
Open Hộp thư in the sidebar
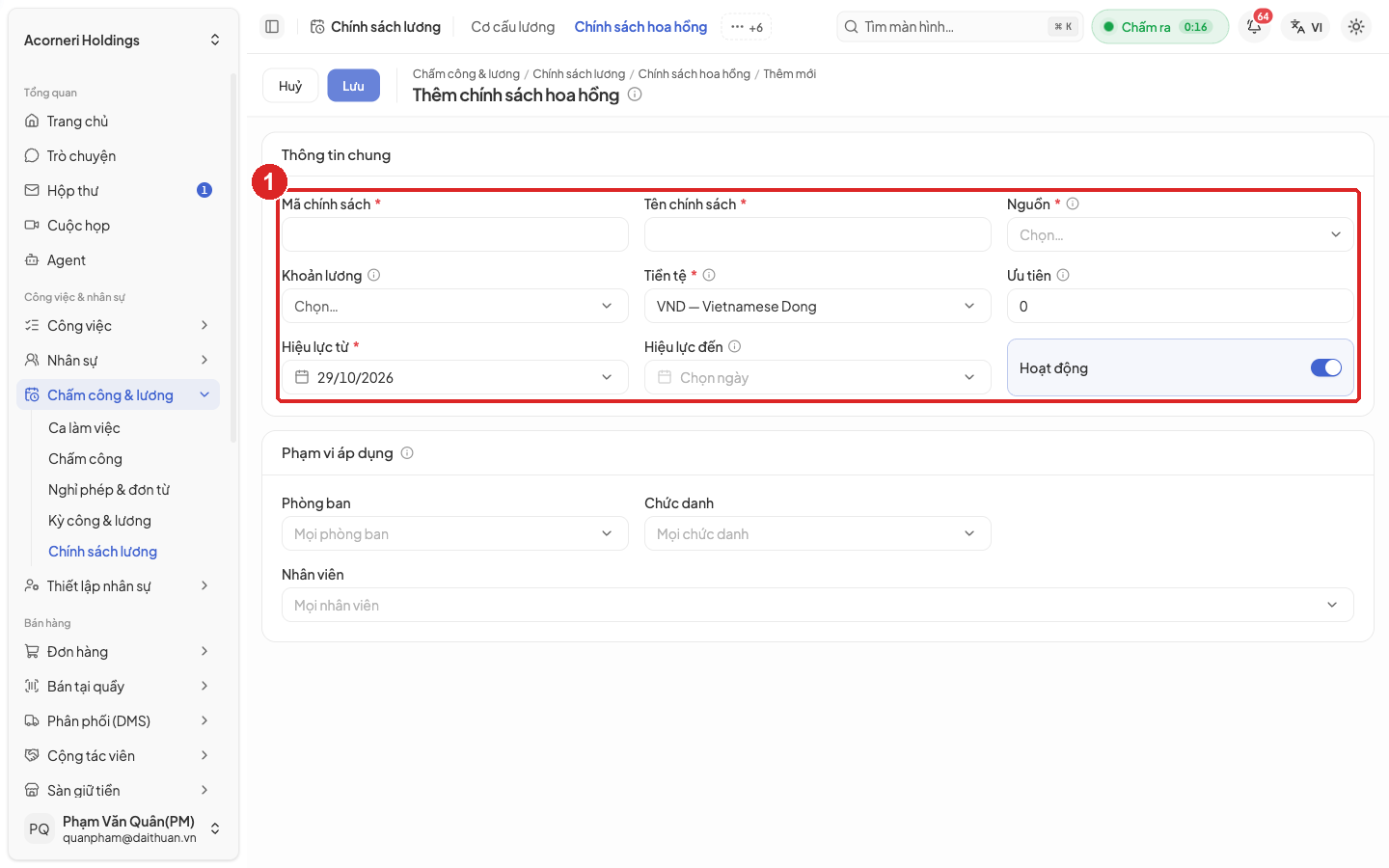(x=118, y=191)
